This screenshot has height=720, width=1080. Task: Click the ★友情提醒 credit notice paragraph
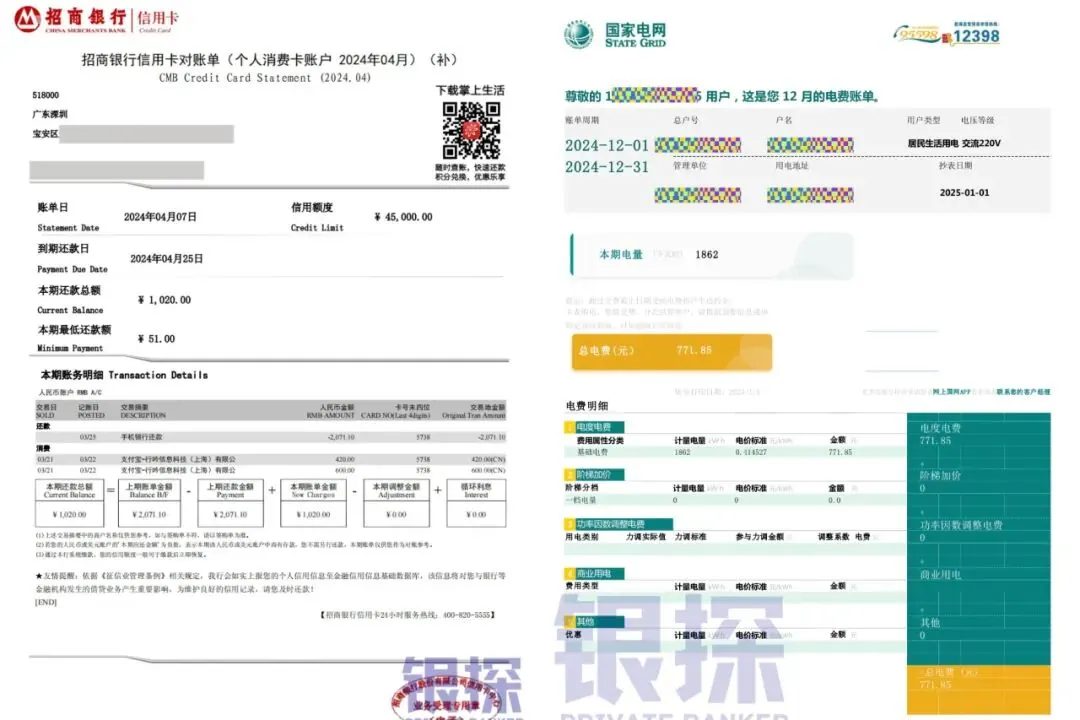tap(271, 582)
